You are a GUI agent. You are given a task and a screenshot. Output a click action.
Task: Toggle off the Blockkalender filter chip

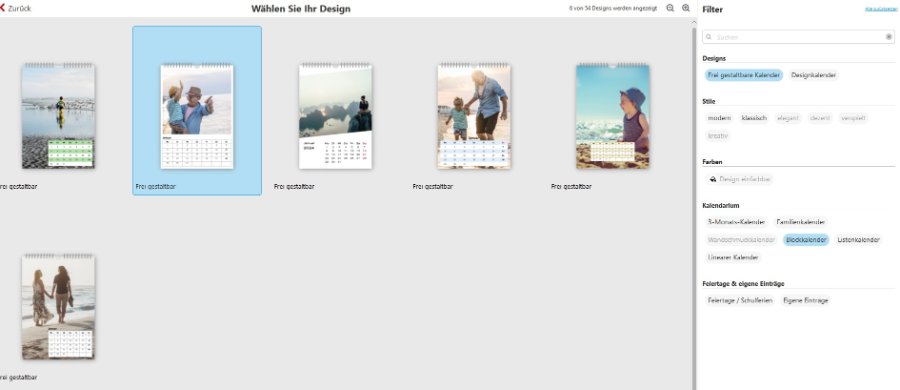tap(806, 240)
